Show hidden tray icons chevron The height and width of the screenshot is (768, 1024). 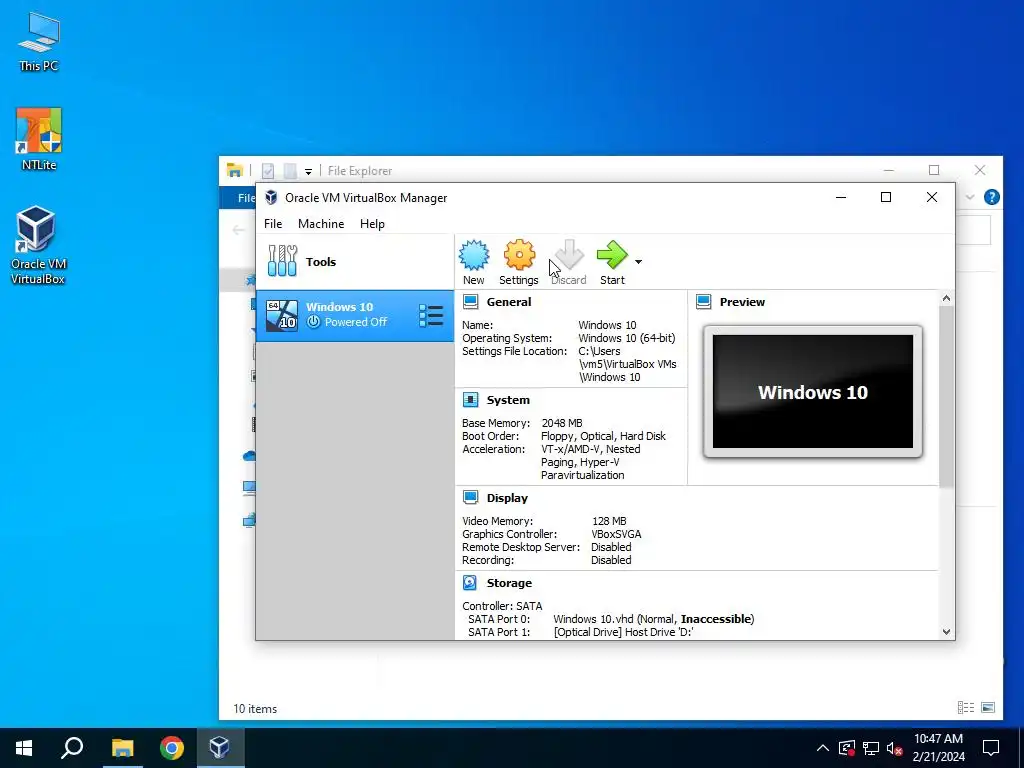tap(823, 748)
